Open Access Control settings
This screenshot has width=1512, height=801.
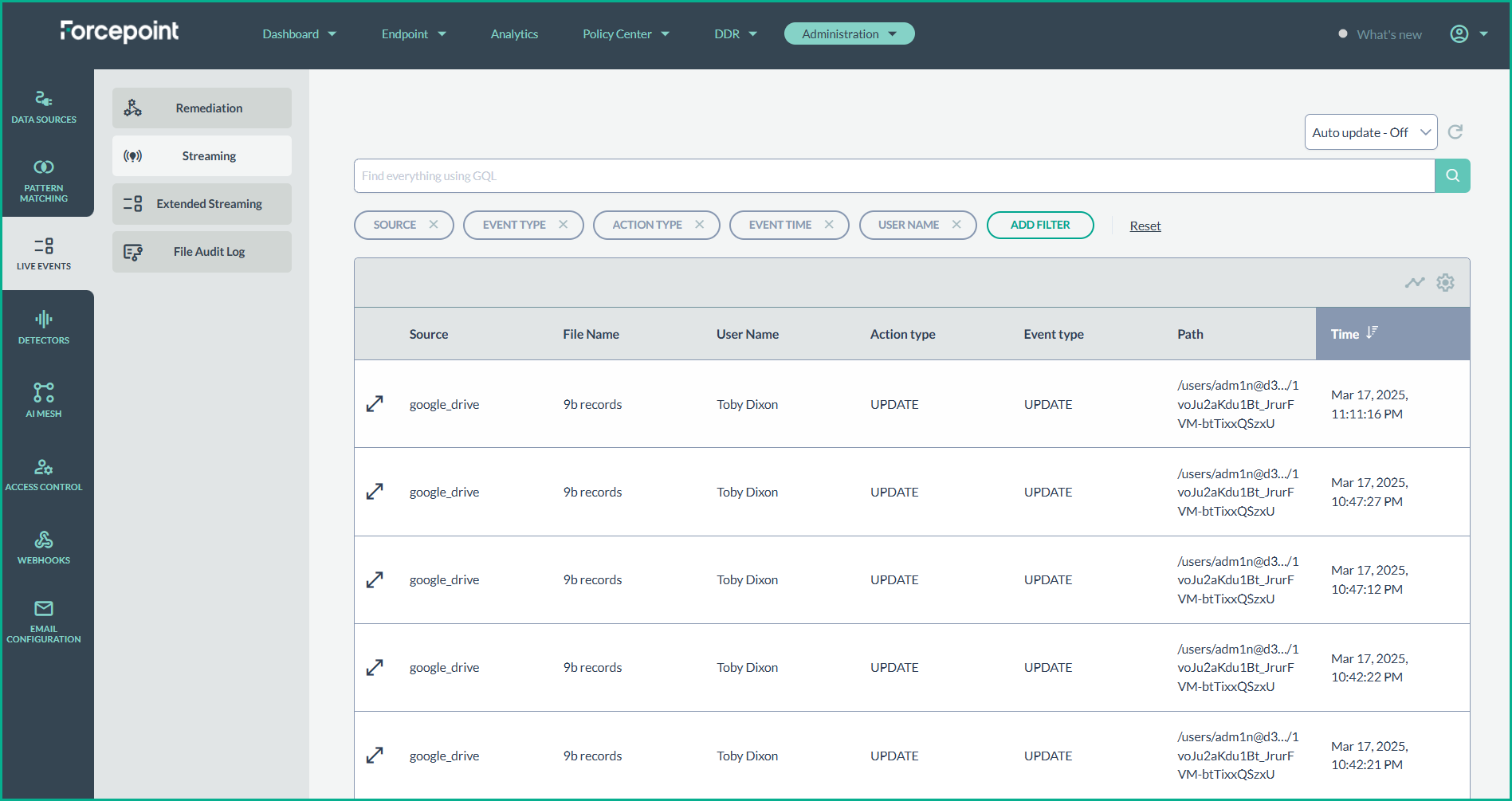point(44,474)
